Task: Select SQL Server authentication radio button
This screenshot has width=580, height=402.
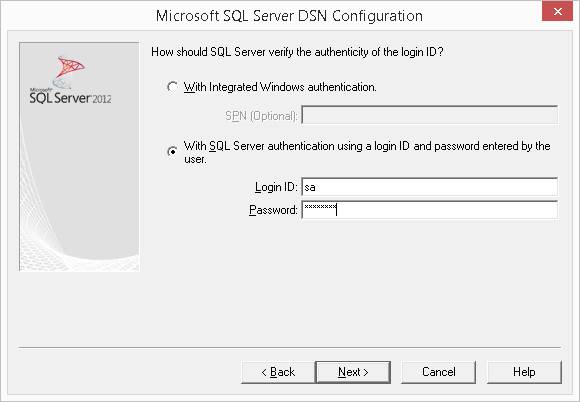Action: point(172,151)
